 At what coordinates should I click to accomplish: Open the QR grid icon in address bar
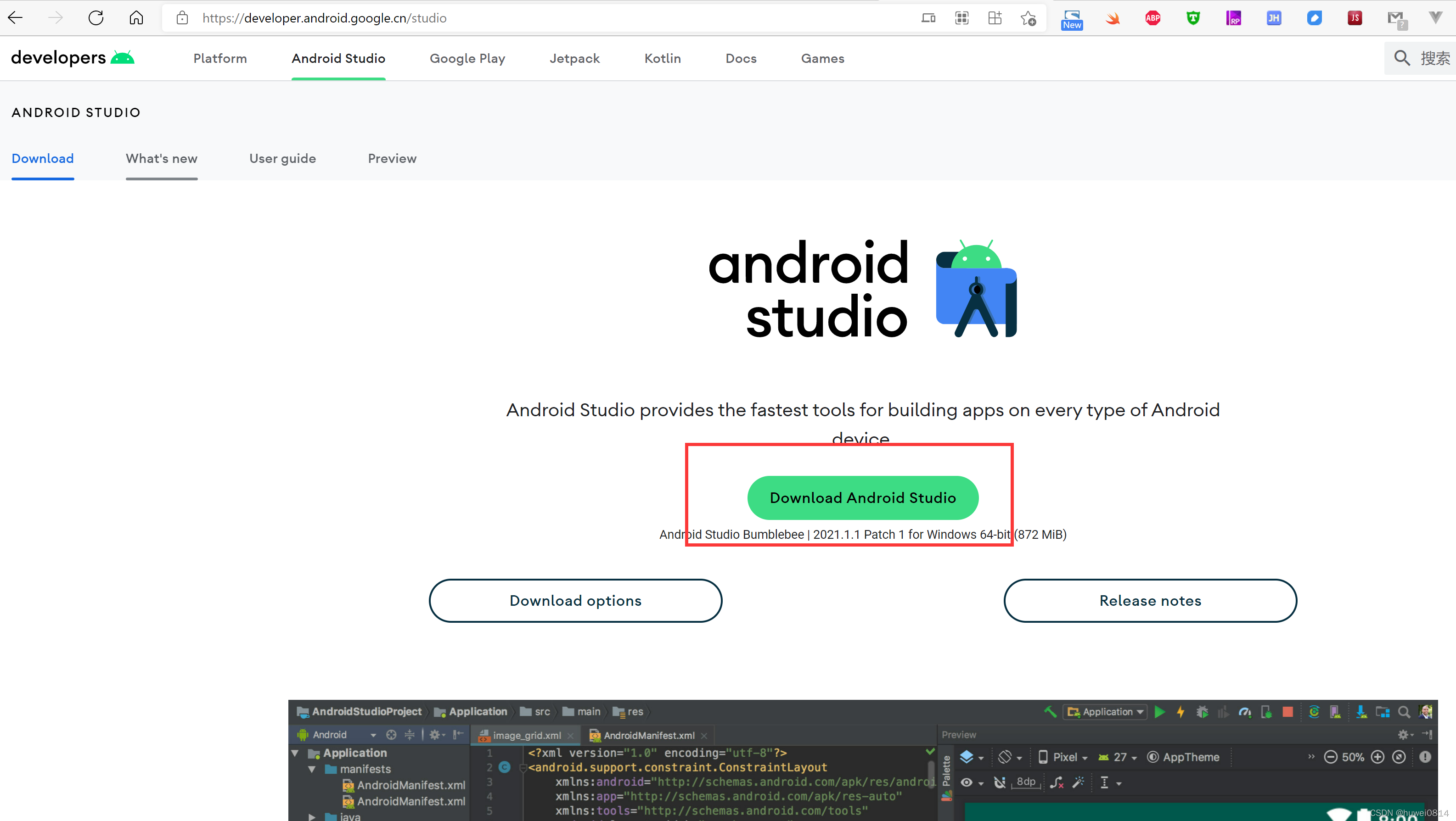pos(961,18)
